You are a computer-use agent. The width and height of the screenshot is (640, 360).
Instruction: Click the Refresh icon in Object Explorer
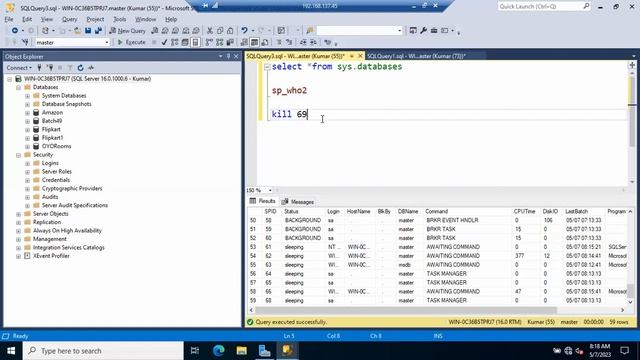tap(80, 68)
